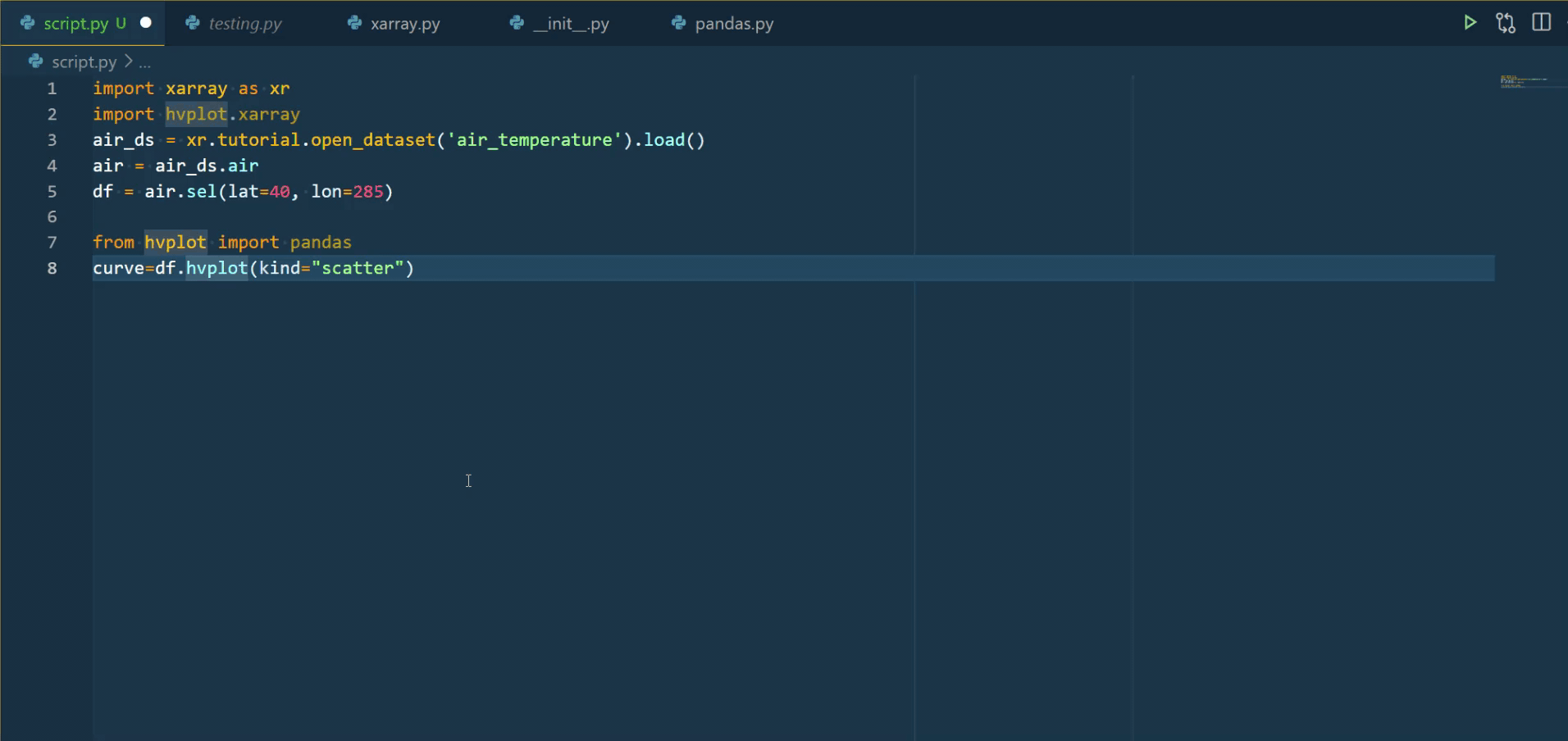Screen dimensions: 1568x741
Task: Switch to the testing.py tab
Action: coord(244,23)
